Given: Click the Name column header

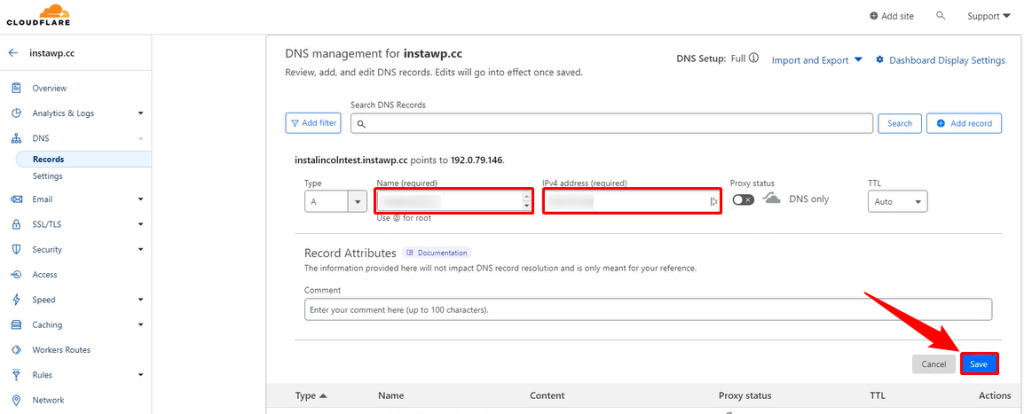Looking at the screenshot, I should tap(391, 396).
